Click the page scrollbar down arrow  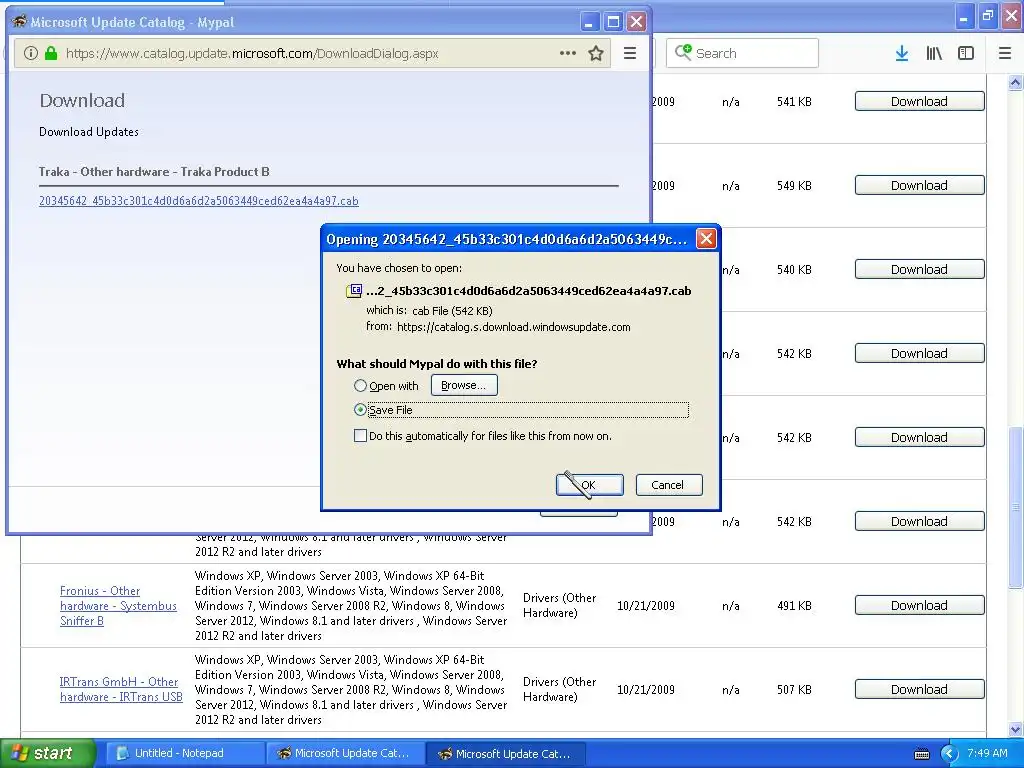[1015, 729]
